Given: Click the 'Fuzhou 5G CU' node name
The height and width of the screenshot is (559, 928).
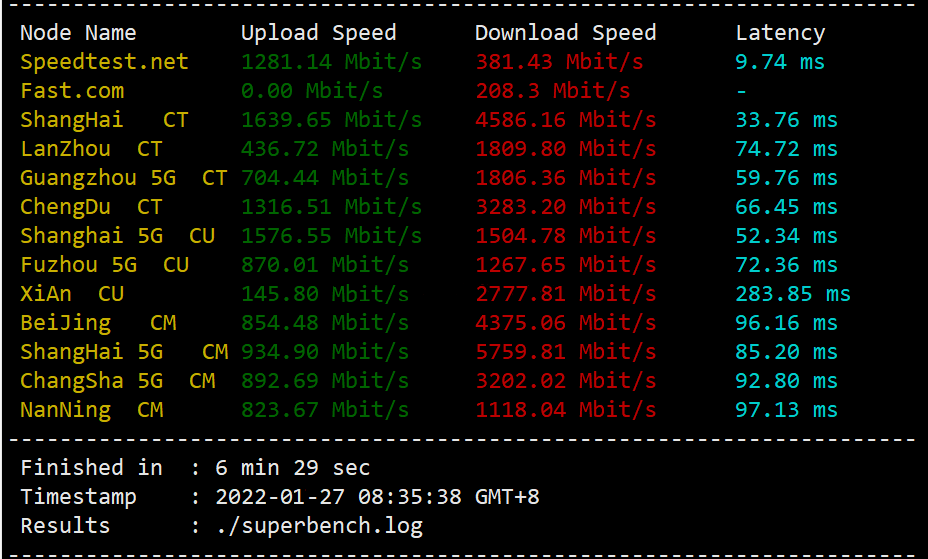Looking at the screenshot, I should 104,264.
